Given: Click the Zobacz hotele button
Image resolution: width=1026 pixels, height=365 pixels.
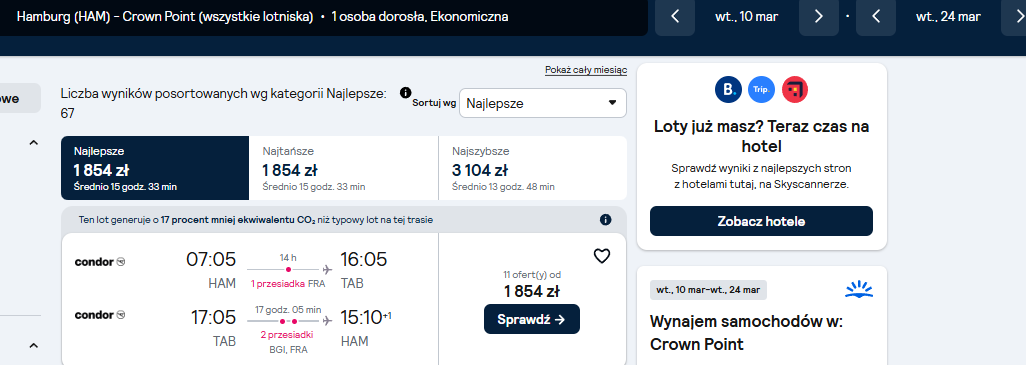Looking at the screenshot, I should click(x=761, y=221).
